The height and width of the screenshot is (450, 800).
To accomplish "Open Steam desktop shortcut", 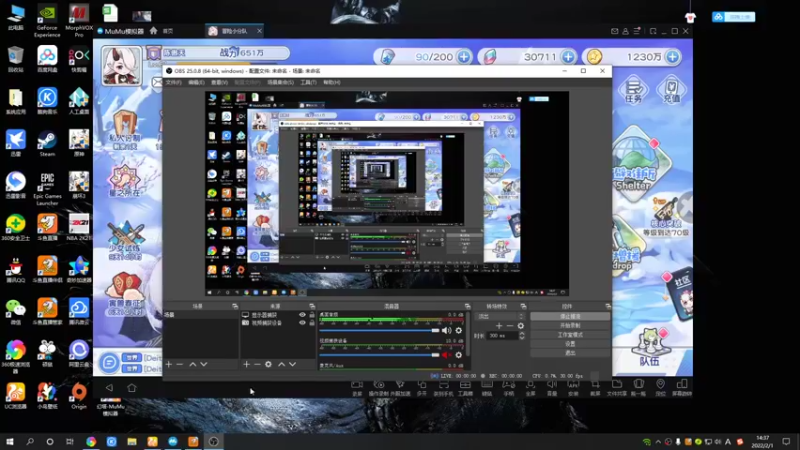I will point(47,143).
